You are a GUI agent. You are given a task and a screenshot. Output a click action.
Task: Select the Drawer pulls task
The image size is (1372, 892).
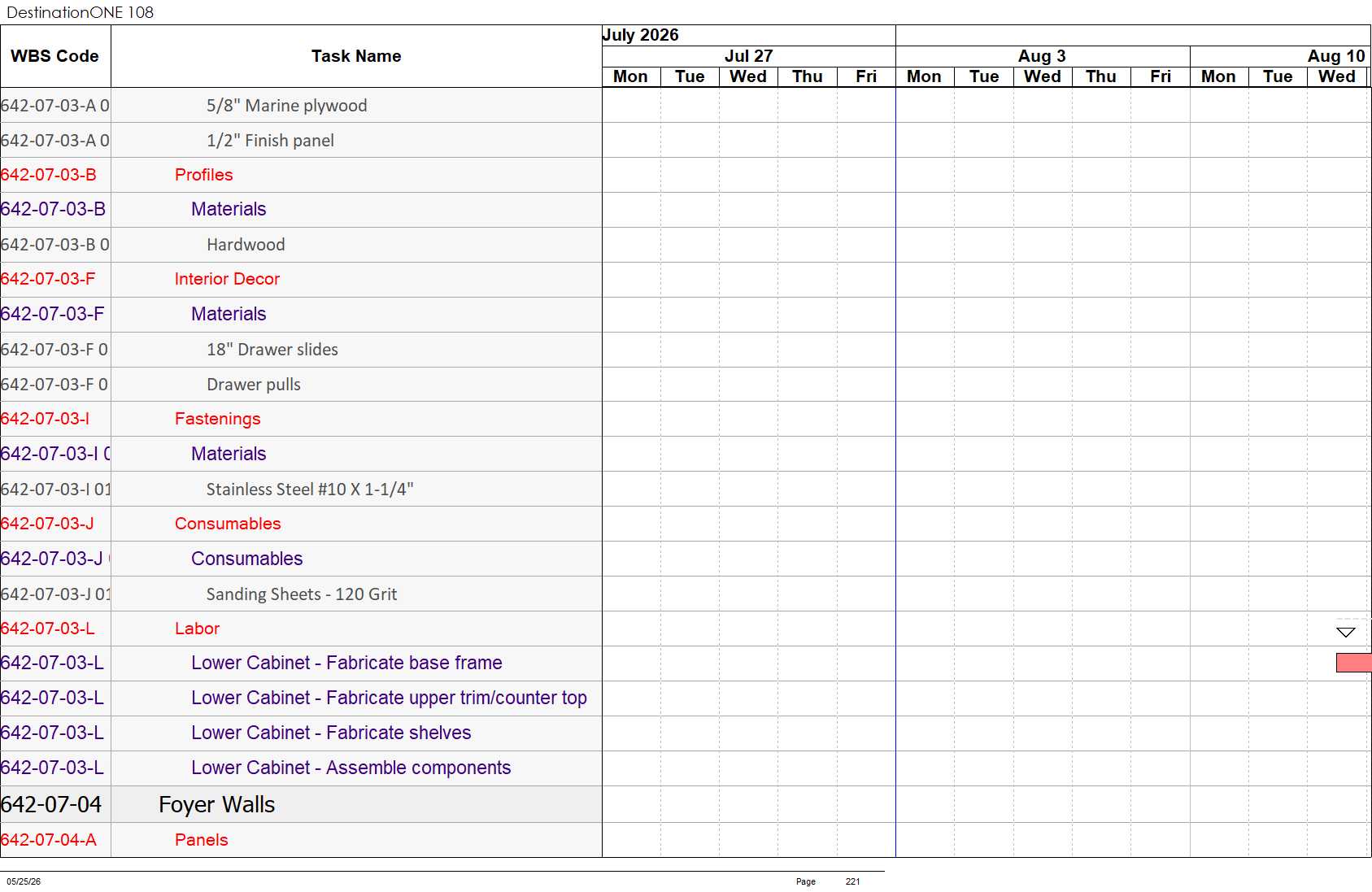[x=253, y=385]
